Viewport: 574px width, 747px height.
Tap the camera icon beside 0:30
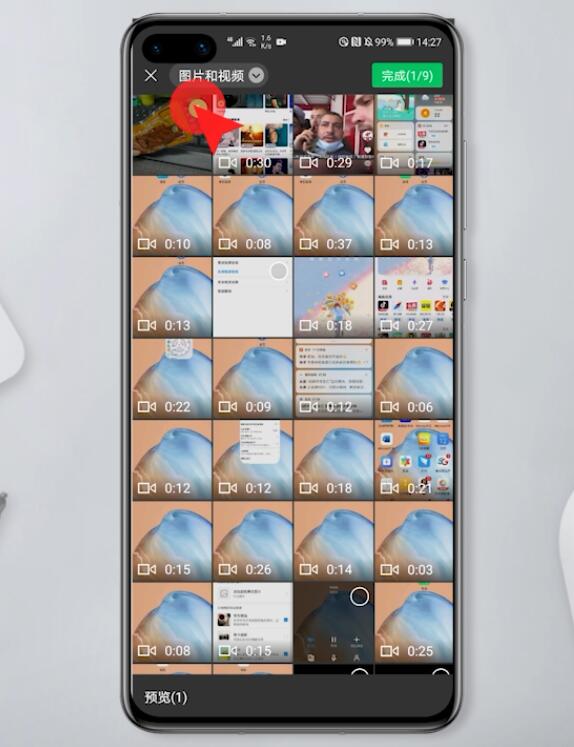(228, 163)
